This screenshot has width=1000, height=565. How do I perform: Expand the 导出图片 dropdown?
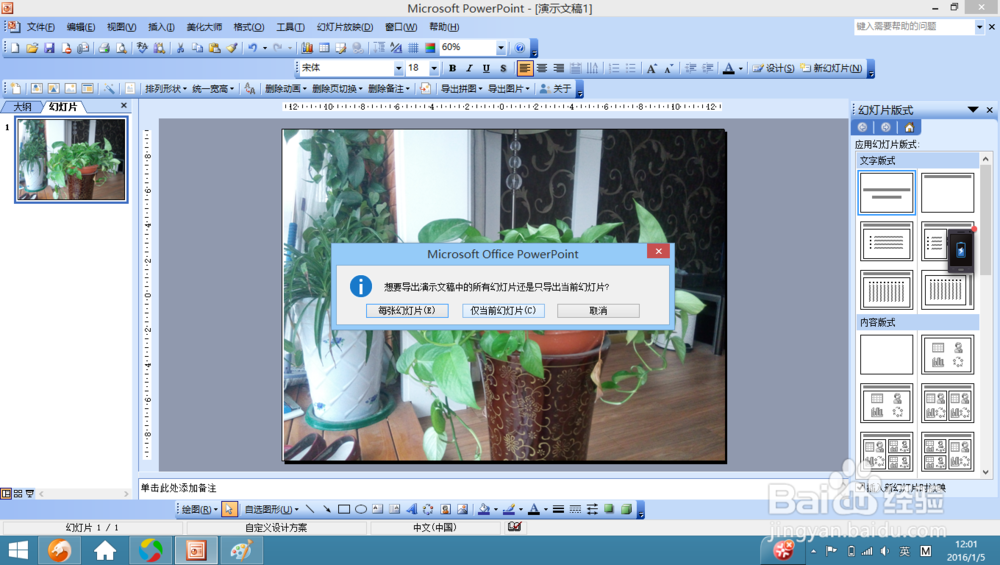[x=509, y=89]
